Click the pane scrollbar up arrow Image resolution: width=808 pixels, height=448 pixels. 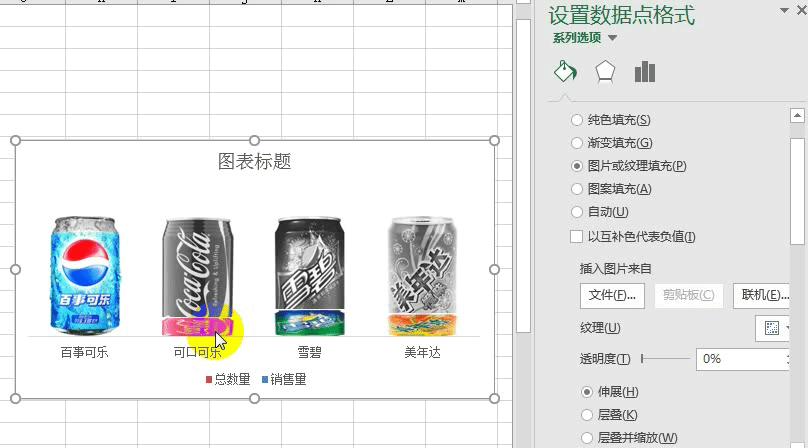(797, 115)
